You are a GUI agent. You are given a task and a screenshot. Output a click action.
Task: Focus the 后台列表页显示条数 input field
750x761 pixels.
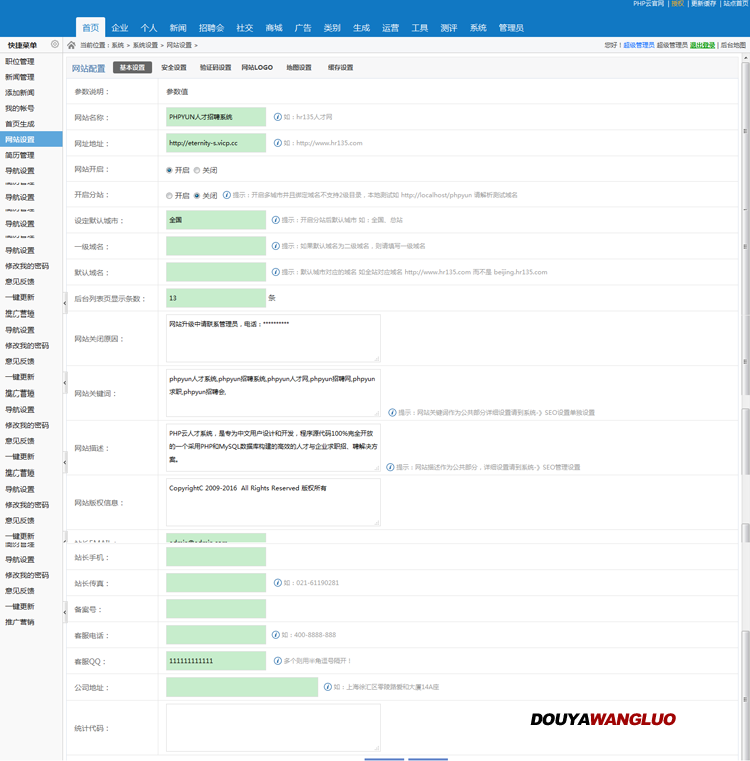click(216, 298)
